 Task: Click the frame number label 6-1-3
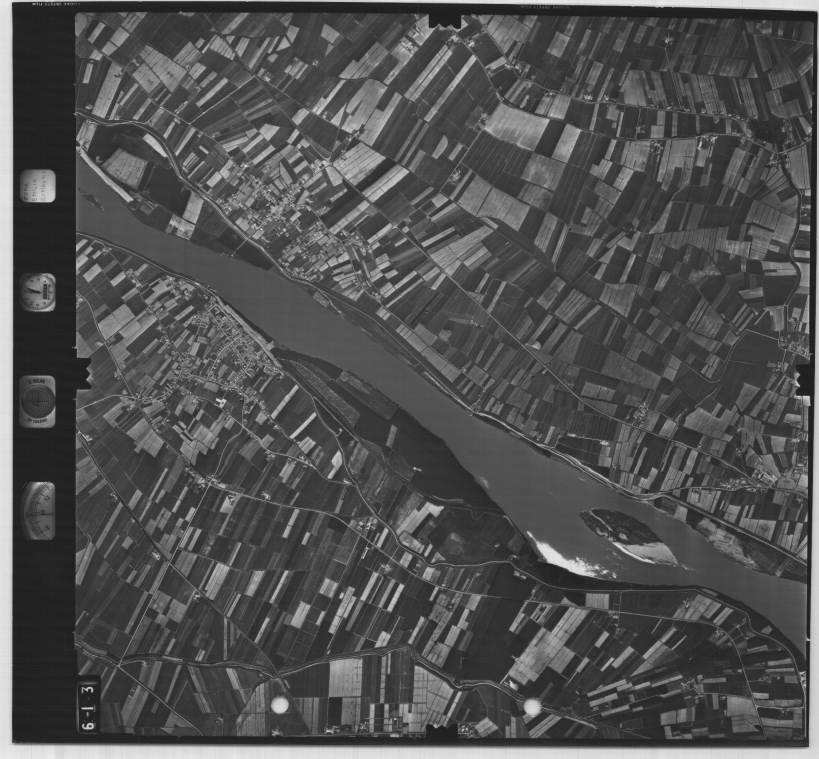(88, 705)
